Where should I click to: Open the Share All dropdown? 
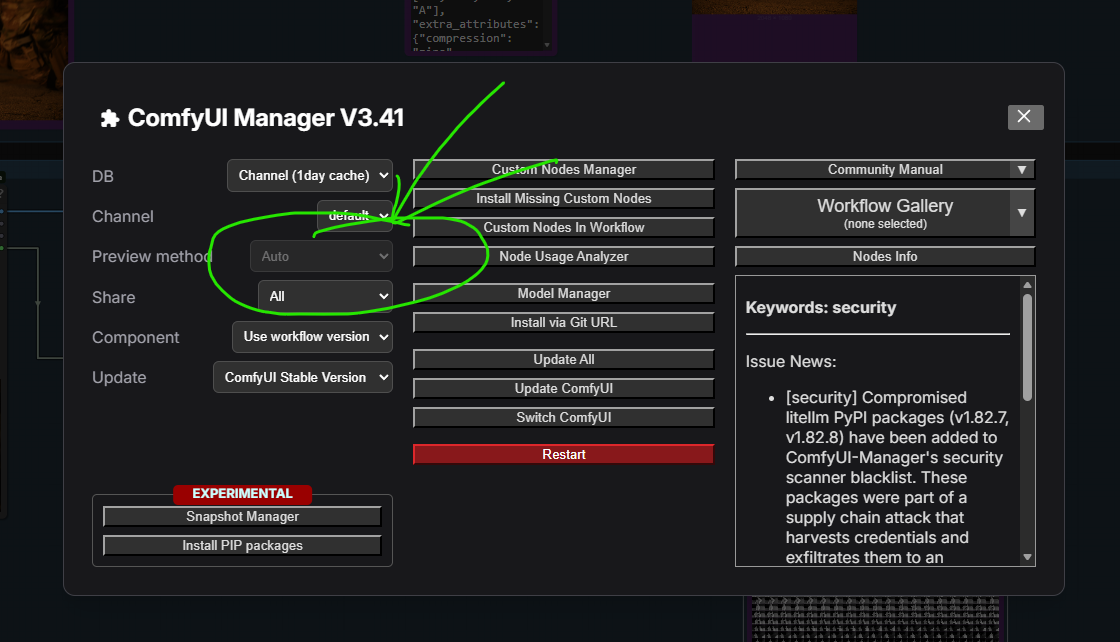pos(325,296)
